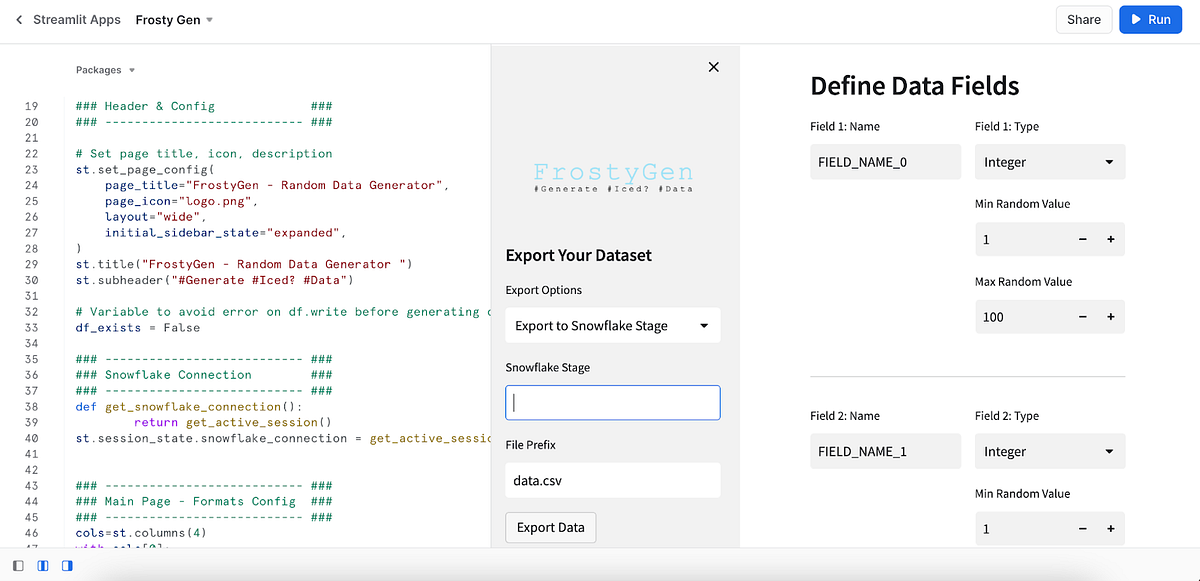Click inside the Snowflake Stage input field
1200x581 pixels.
(612, 402)
